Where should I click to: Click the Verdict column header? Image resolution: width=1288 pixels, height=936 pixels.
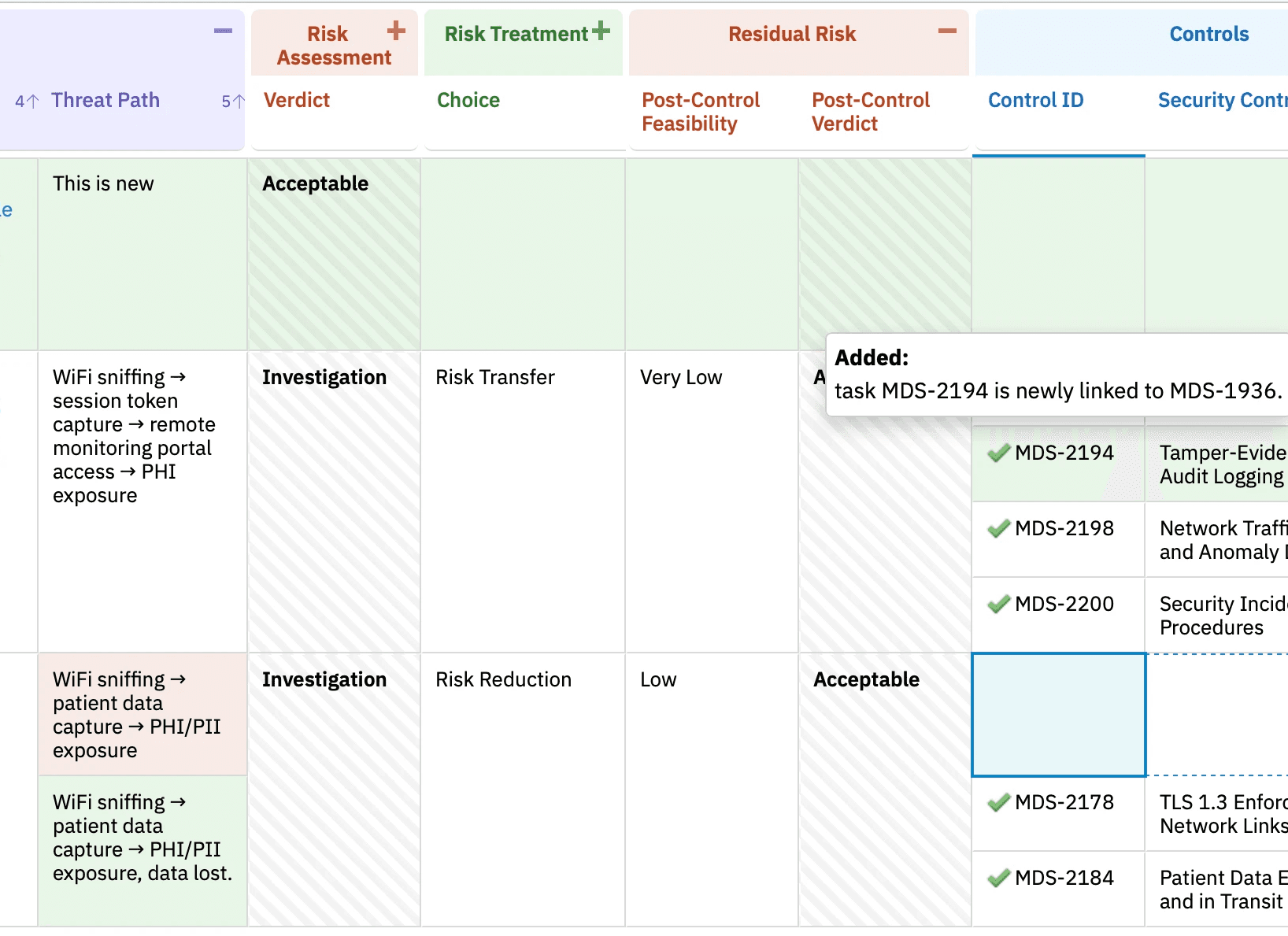tap(297, 100)
